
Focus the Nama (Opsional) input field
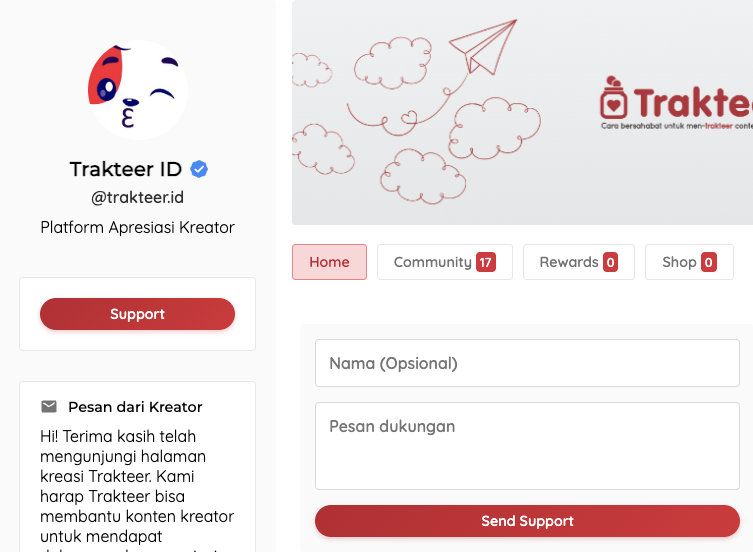[527, 363]
